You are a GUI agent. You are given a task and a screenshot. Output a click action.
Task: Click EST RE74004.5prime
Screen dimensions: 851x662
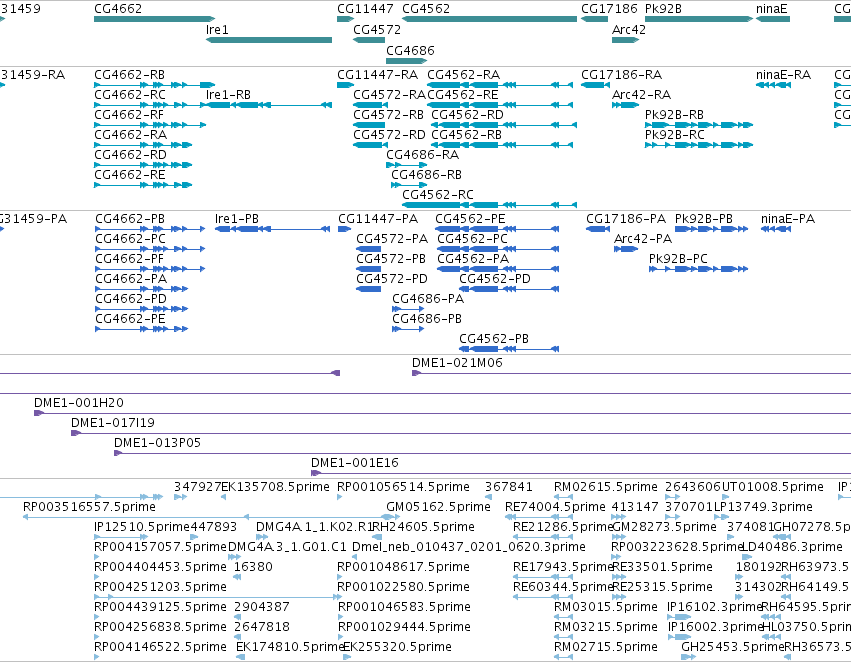(x=555, y=507)
